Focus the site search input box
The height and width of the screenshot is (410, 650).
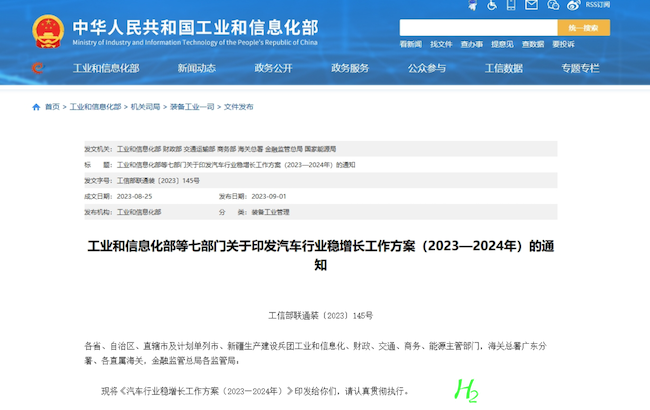tap(478, 28)
